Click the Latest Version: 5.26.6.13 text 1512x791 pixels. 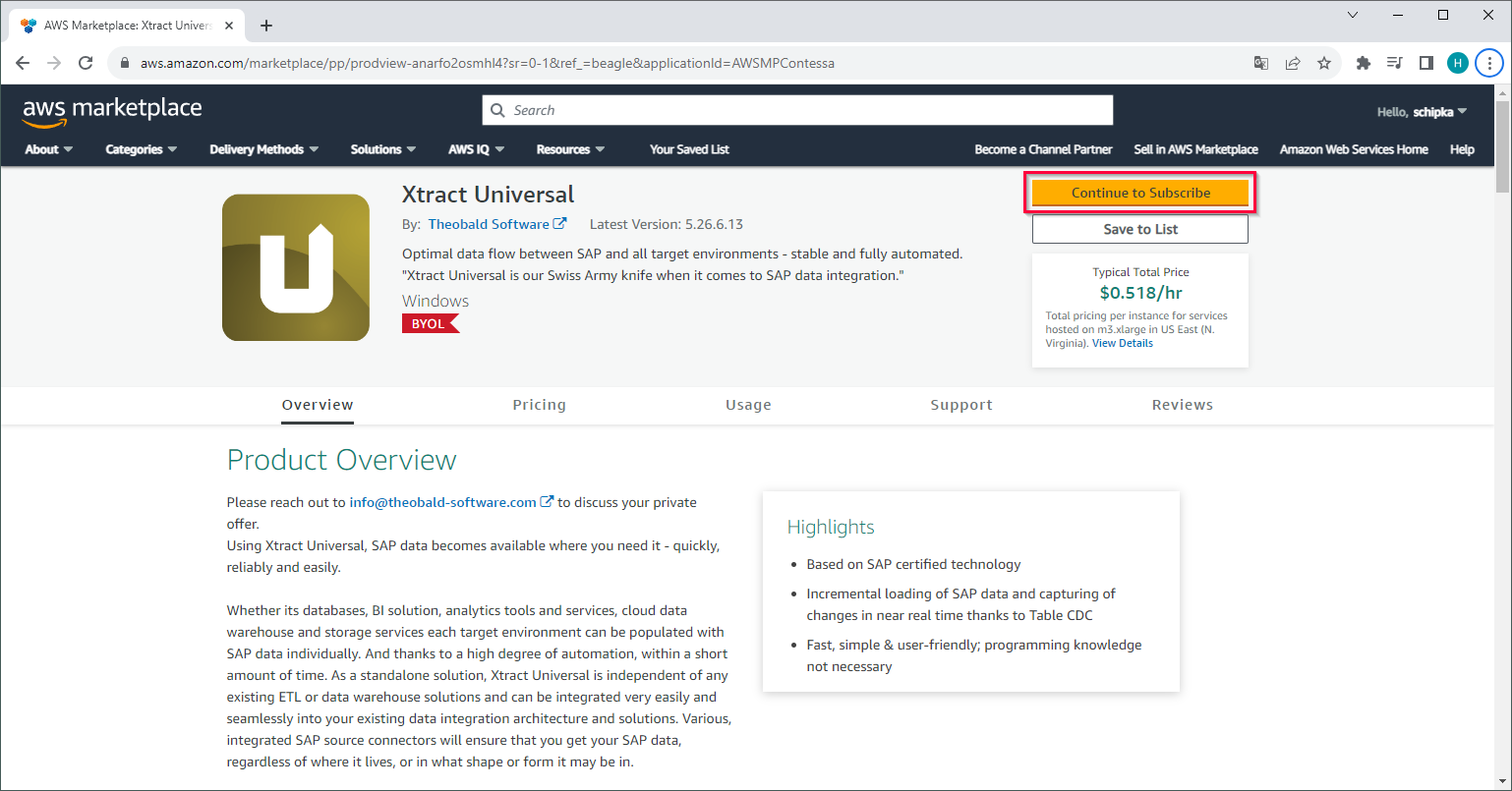[x=667, y=224]
